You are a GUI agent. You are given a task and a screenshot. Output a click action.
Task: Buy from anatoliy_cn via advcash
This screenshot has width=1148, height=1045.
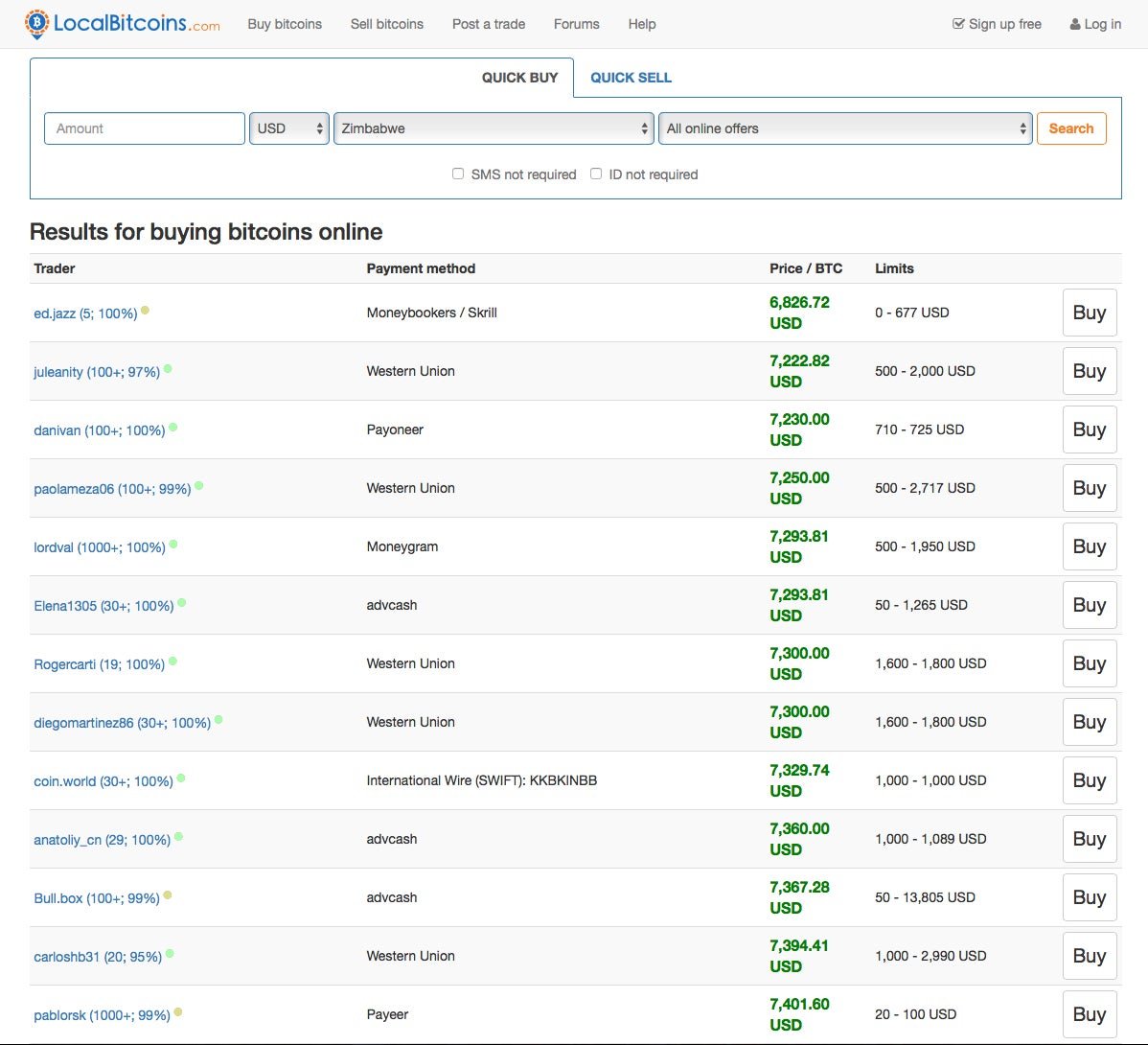(1090, 839)
